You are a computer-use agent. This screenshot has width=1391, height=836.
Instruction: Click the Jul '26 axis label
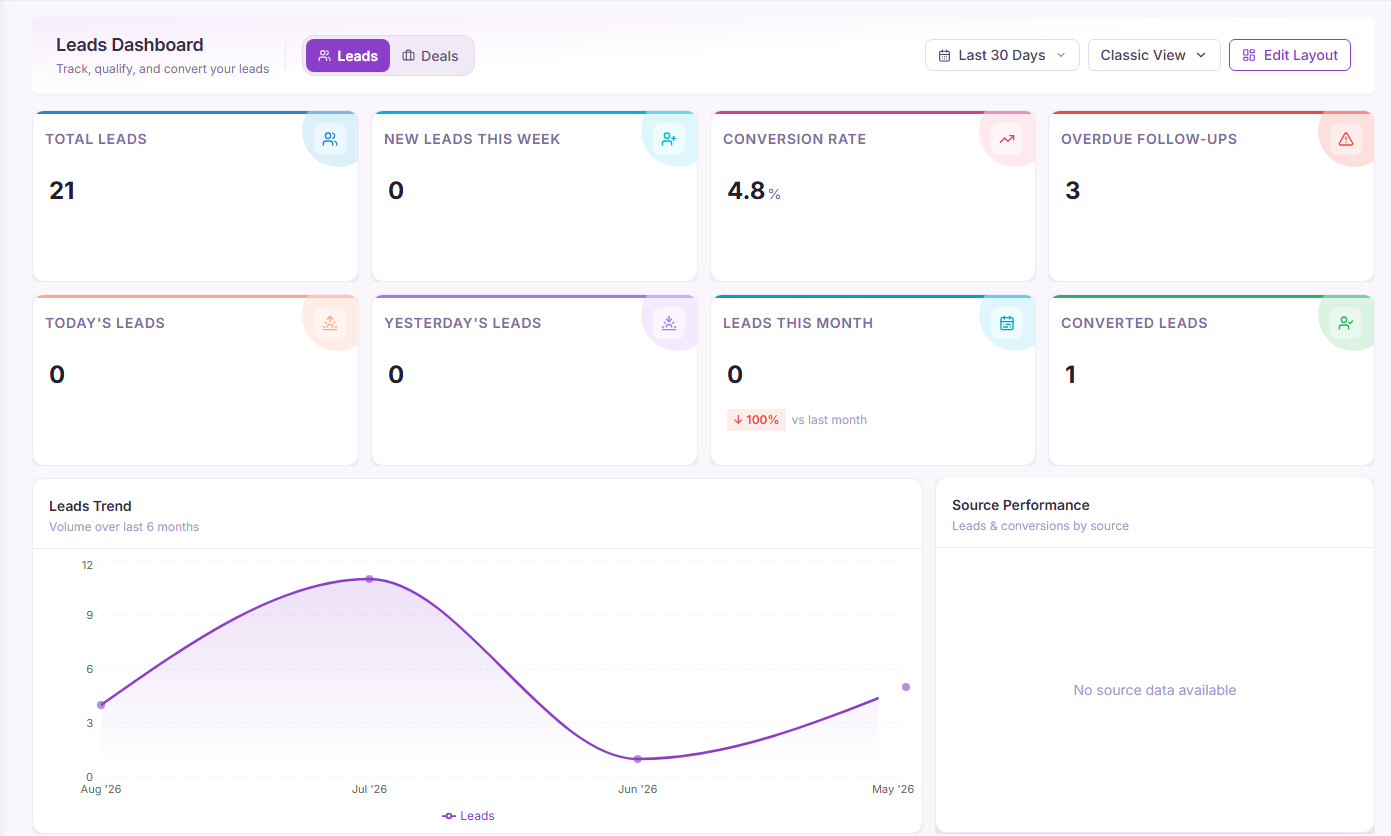(x=369, y=790)
